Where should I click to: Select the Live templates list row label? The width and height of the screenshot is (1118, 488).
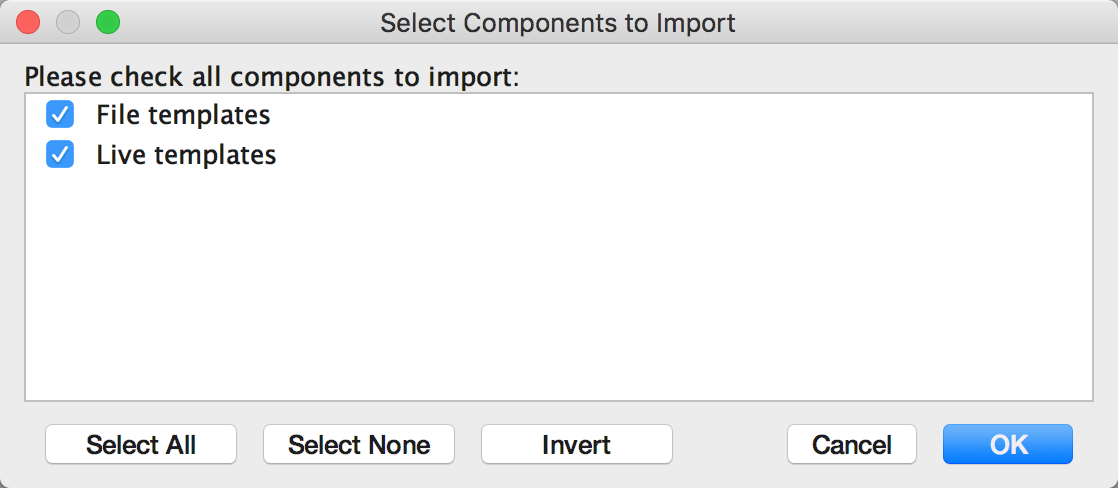coord(186,155)
